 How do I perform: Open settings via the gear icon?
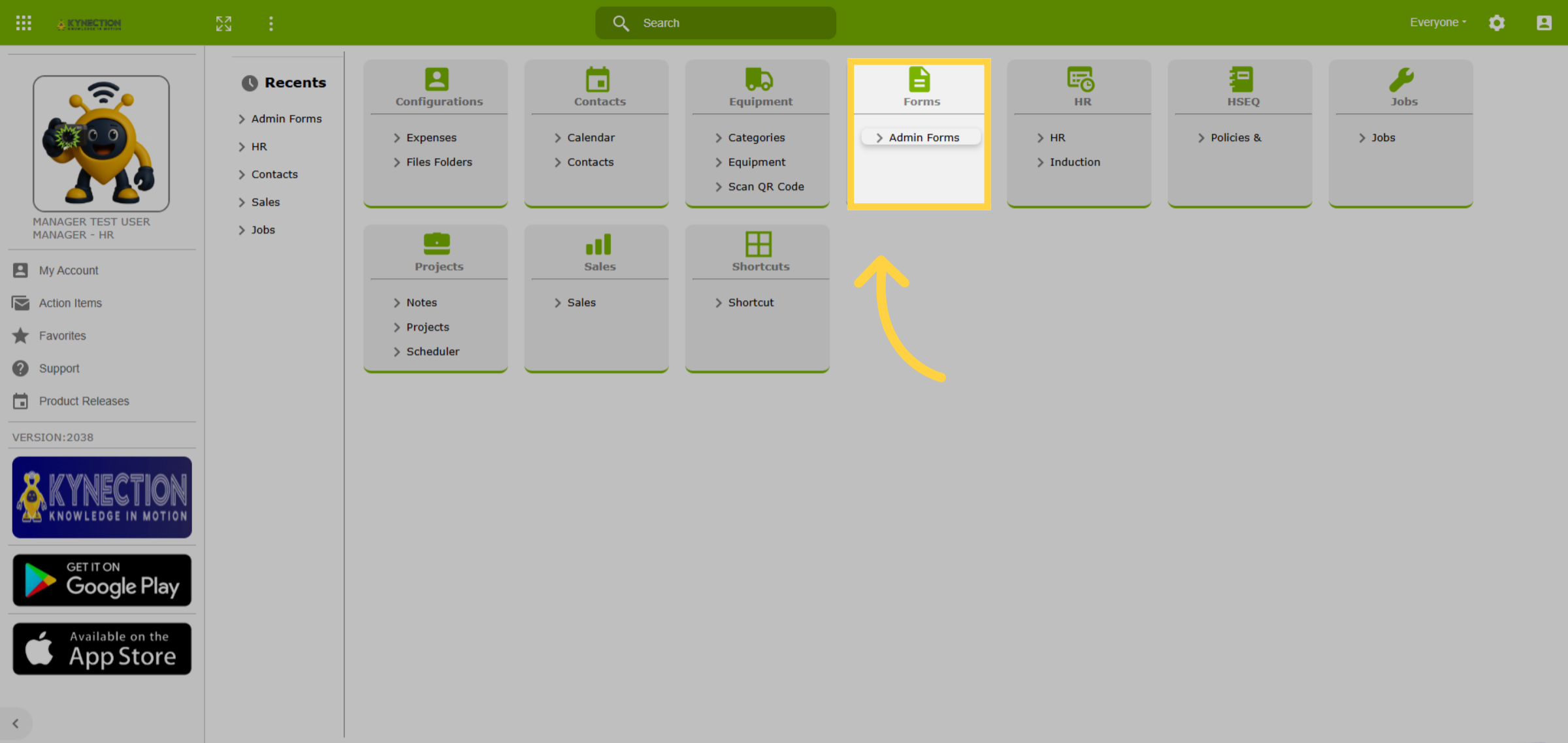click(x=1497, y=23)
